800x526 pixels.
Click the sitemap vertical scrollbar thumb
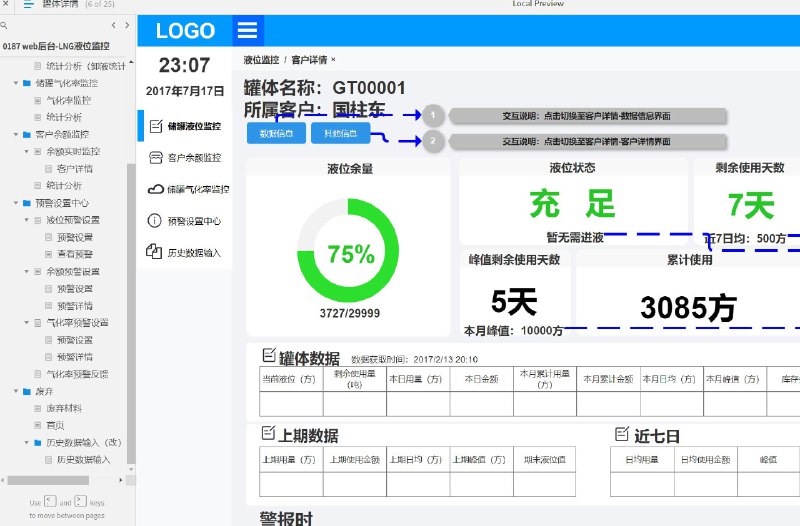point(131,314)
